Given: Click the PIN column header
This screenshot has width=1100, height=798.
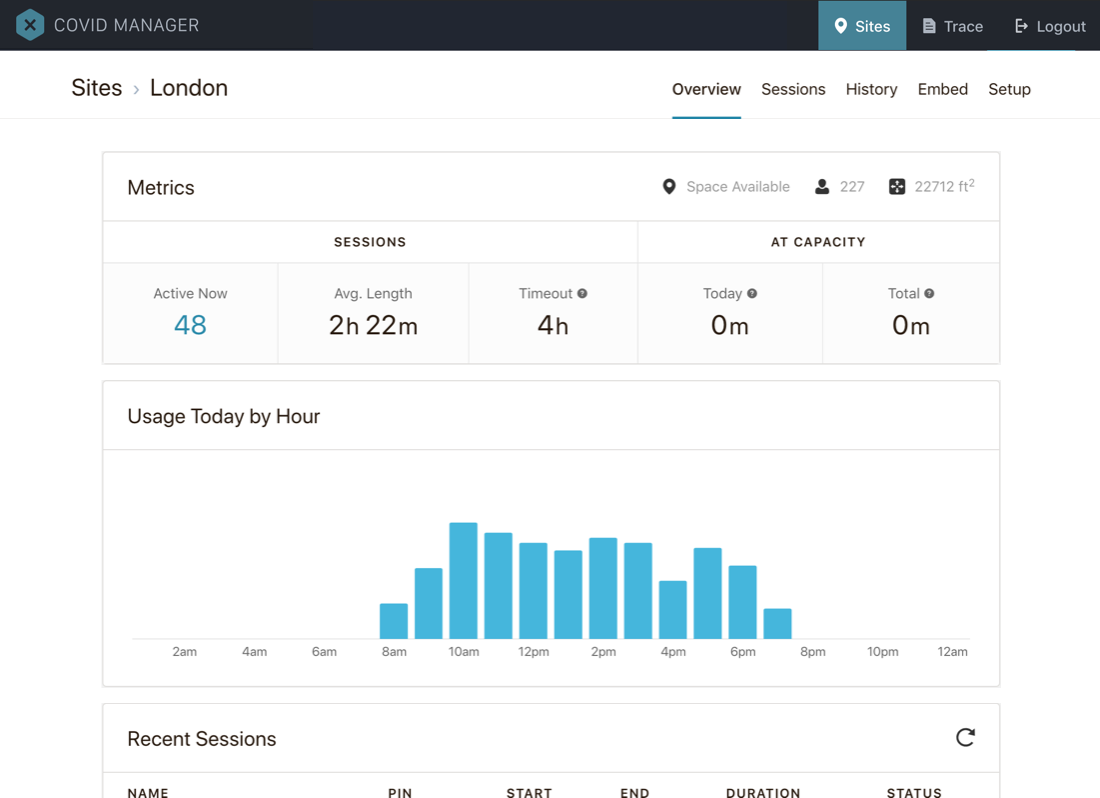Looking at the screenshot, I should (x=400, y=792).
